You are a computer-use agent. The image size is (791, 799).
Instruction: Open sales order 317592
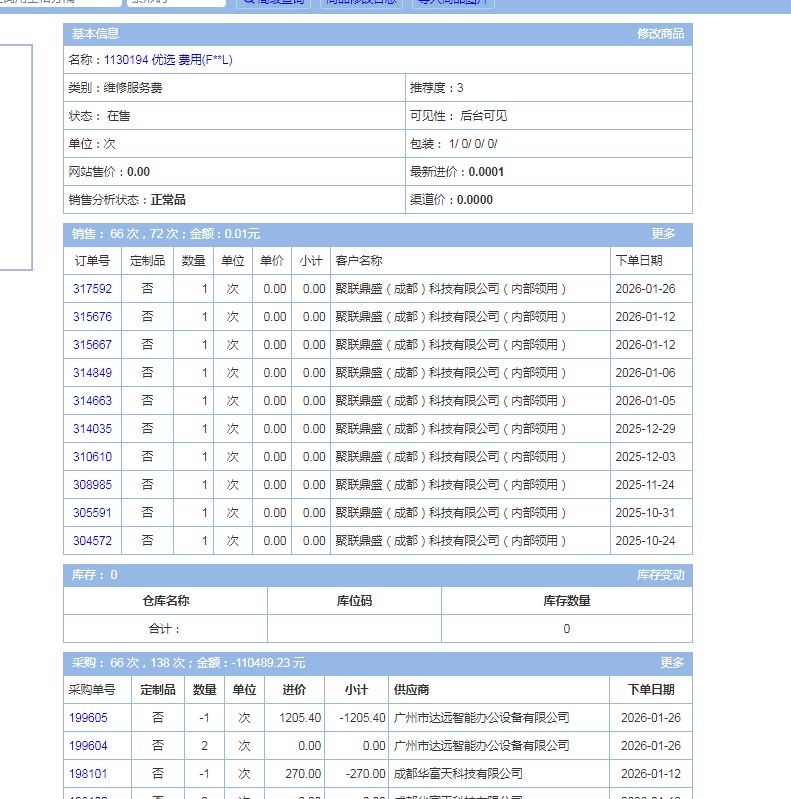(x=92, y=289)
